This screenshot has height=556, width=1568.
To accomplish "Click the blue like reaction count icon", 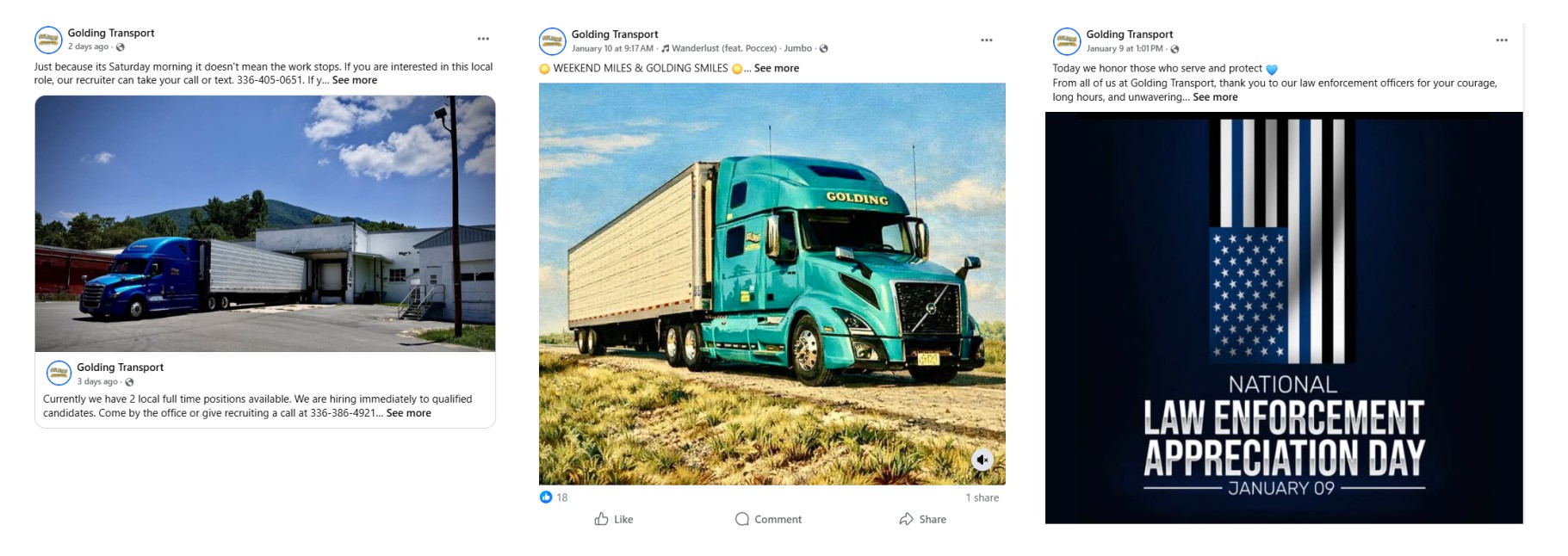I will point(546,497).
